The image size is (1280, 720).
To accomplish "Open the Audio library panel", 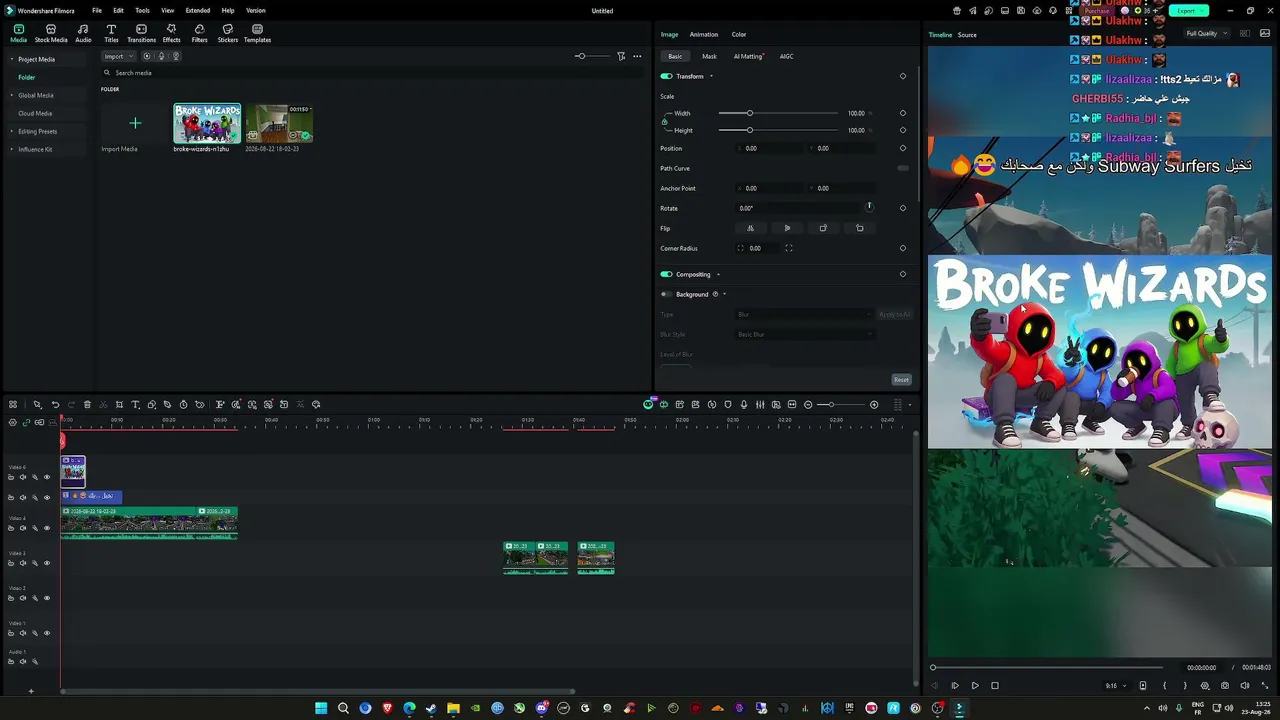I will (x=83, y=34).
